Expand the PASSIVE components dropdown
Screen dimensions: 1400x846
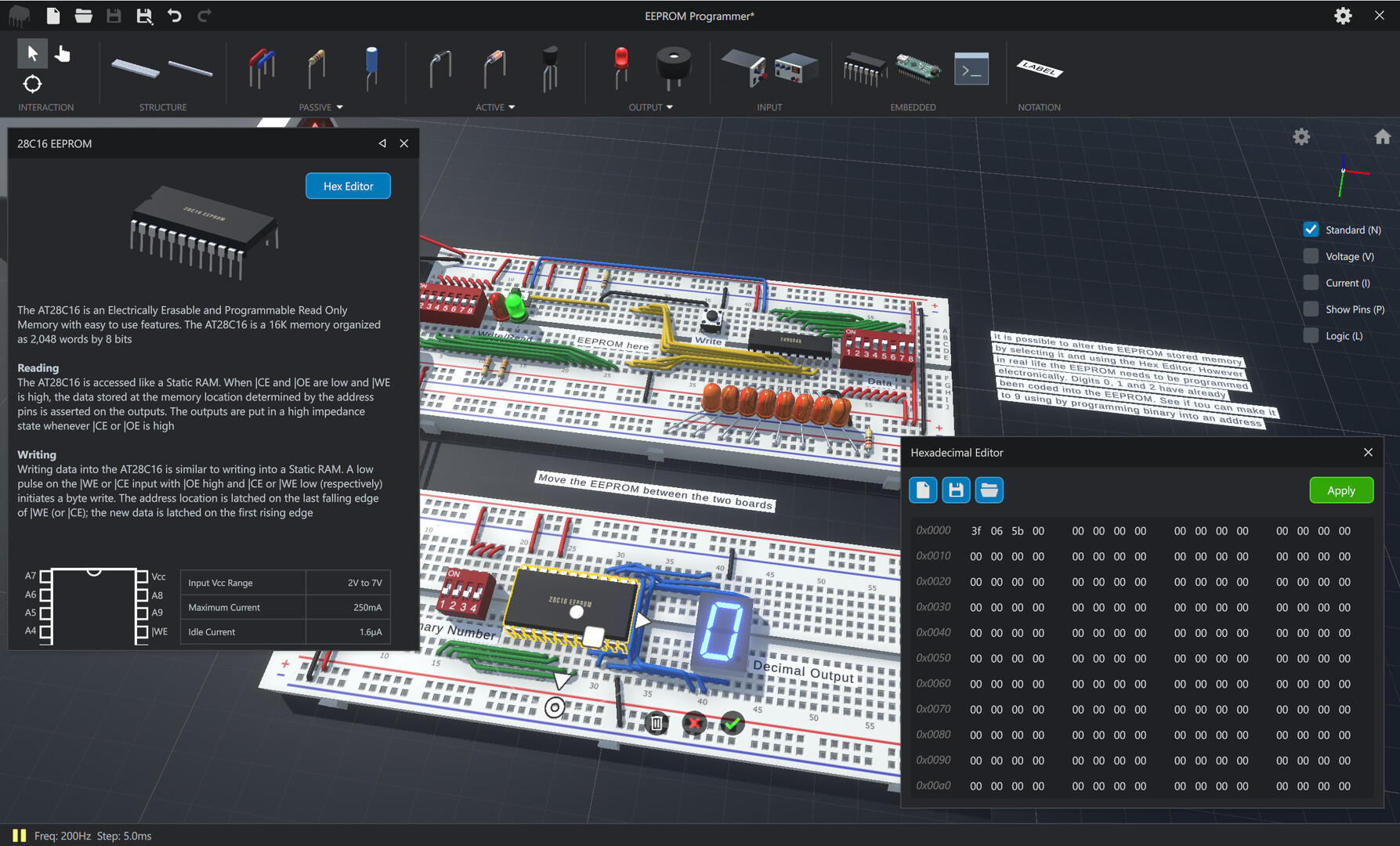340,107
